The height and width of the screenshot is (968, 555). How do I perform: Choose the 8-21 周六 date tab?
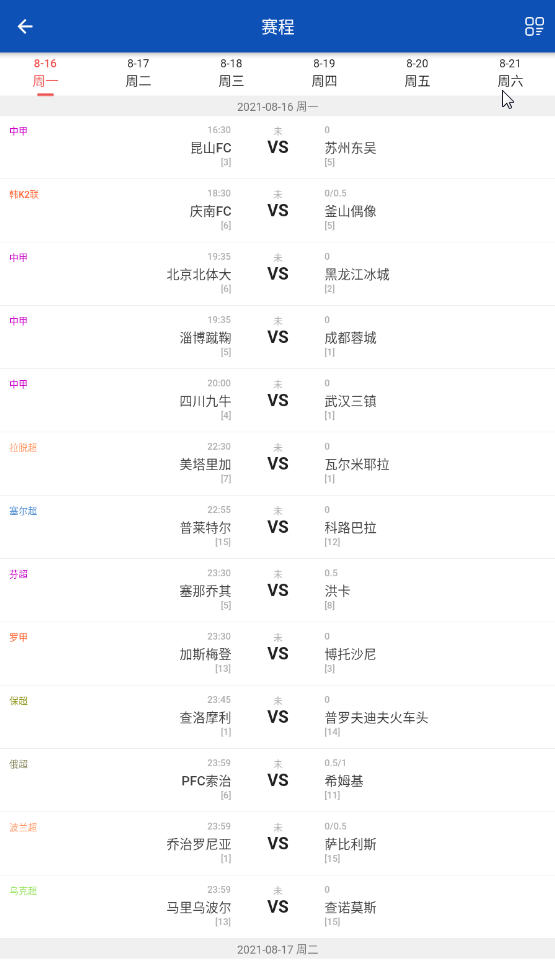[510, 73]
